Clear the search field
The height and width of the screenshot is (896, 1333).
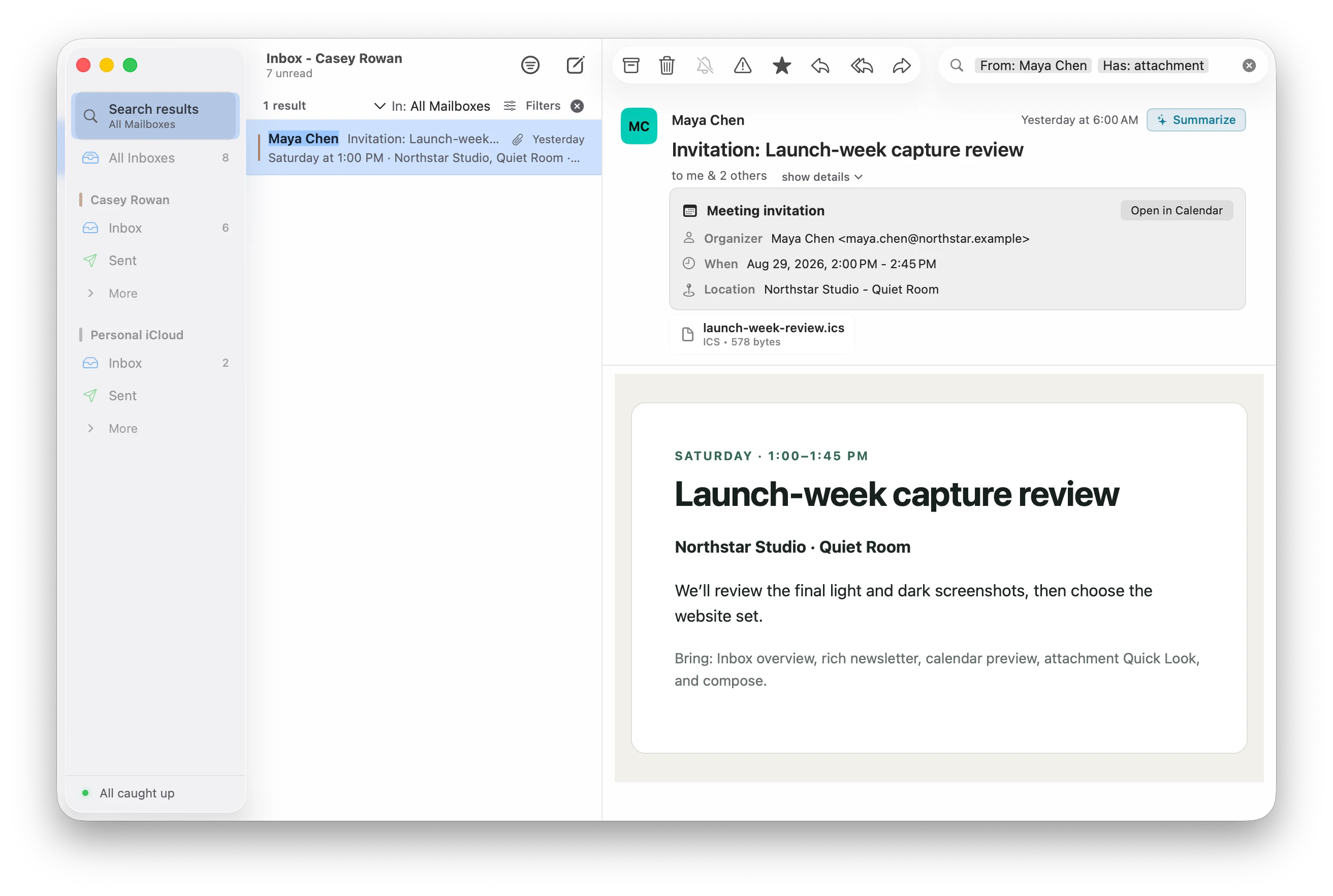pyautogui.click(x=1249, y=66)
